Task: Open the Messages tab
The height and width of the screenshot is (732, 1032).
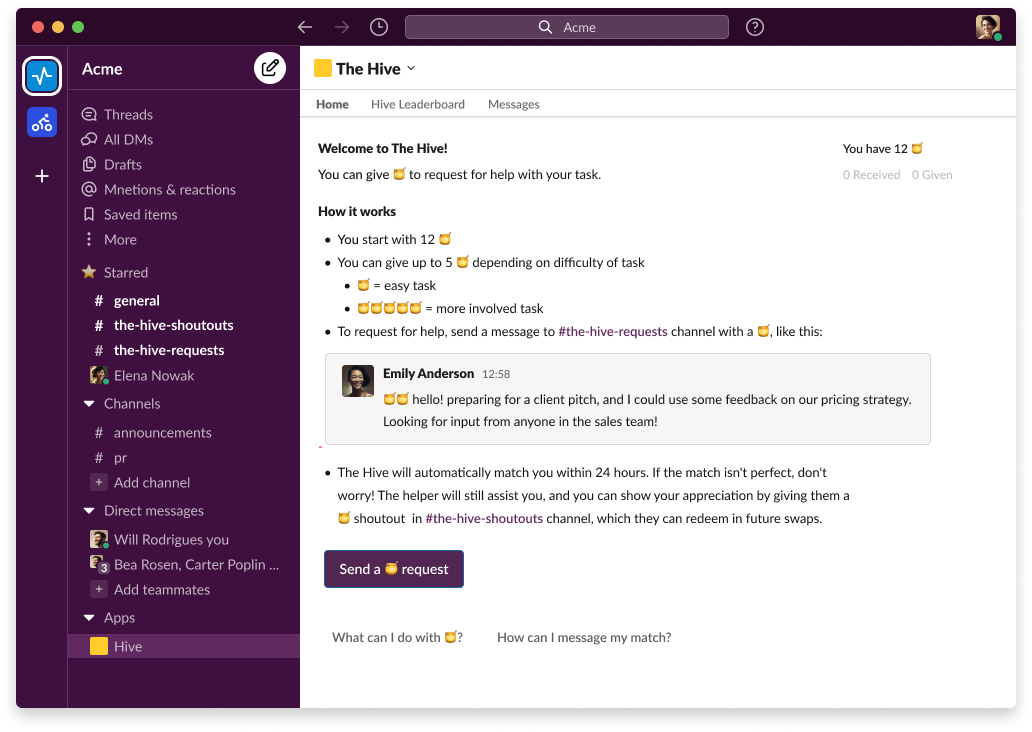Action: pyautogui.click(x=513, y=104)
